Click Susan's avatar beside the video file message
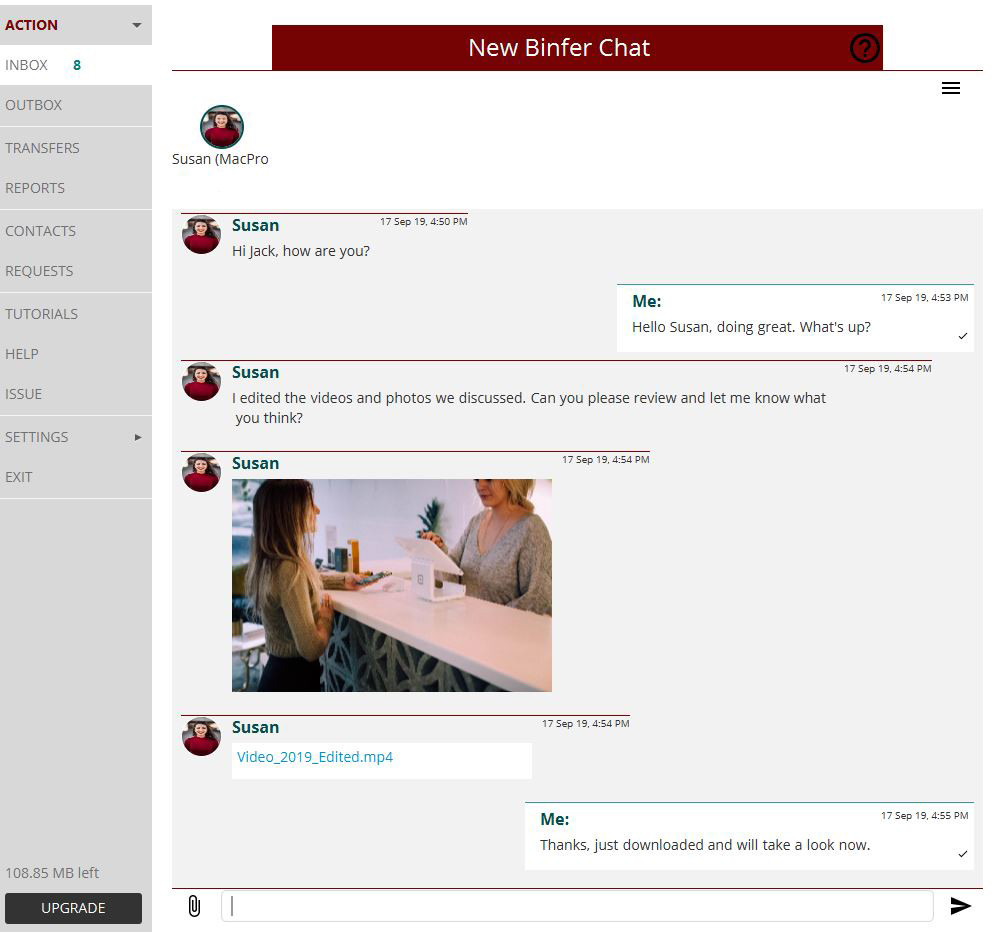Image resolution: width=1001 pixels, height=932 pixels. (x=201, y=736)
